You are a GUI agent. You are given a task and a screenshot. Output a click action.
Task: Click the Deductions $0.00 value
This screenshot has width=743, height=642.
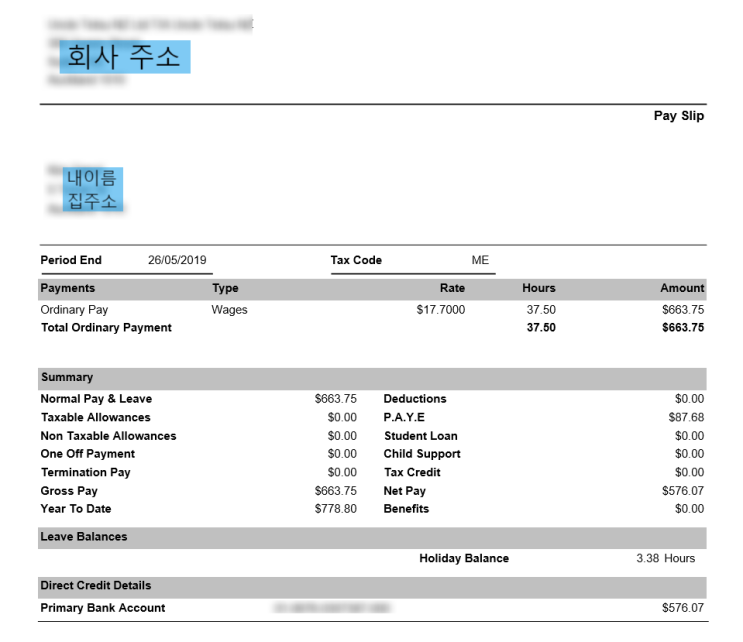pyautogui.click(x=689, y=399)
